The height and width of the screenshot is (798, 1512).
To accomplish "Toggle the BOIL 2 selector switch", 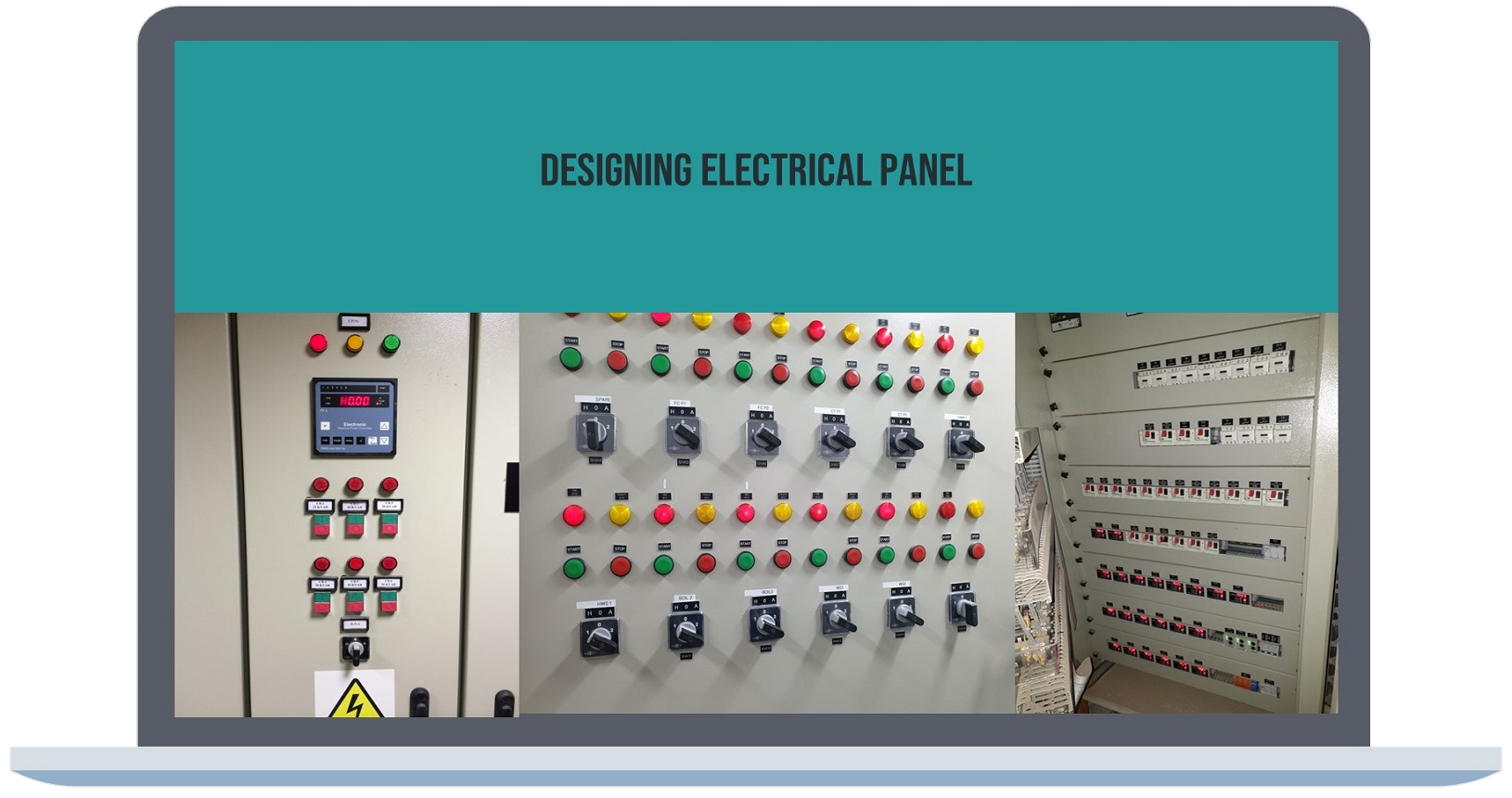I will pyautogui.click(x=686, y=628).
